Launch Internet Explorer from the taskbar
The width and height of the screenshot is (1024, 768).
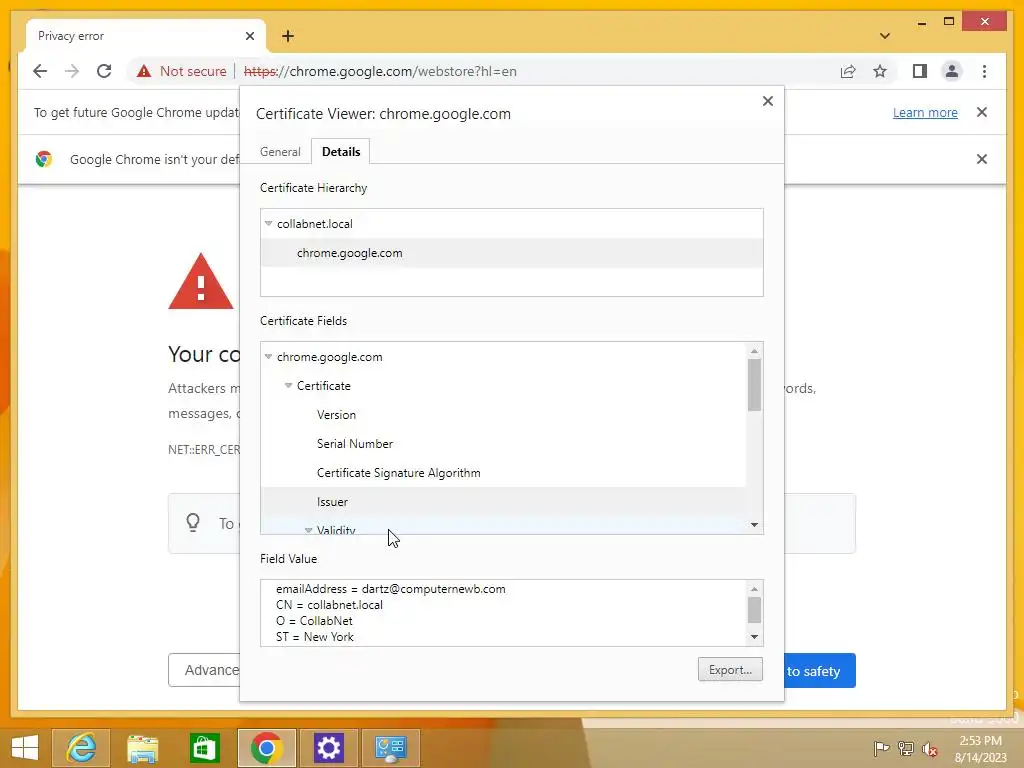81,748
